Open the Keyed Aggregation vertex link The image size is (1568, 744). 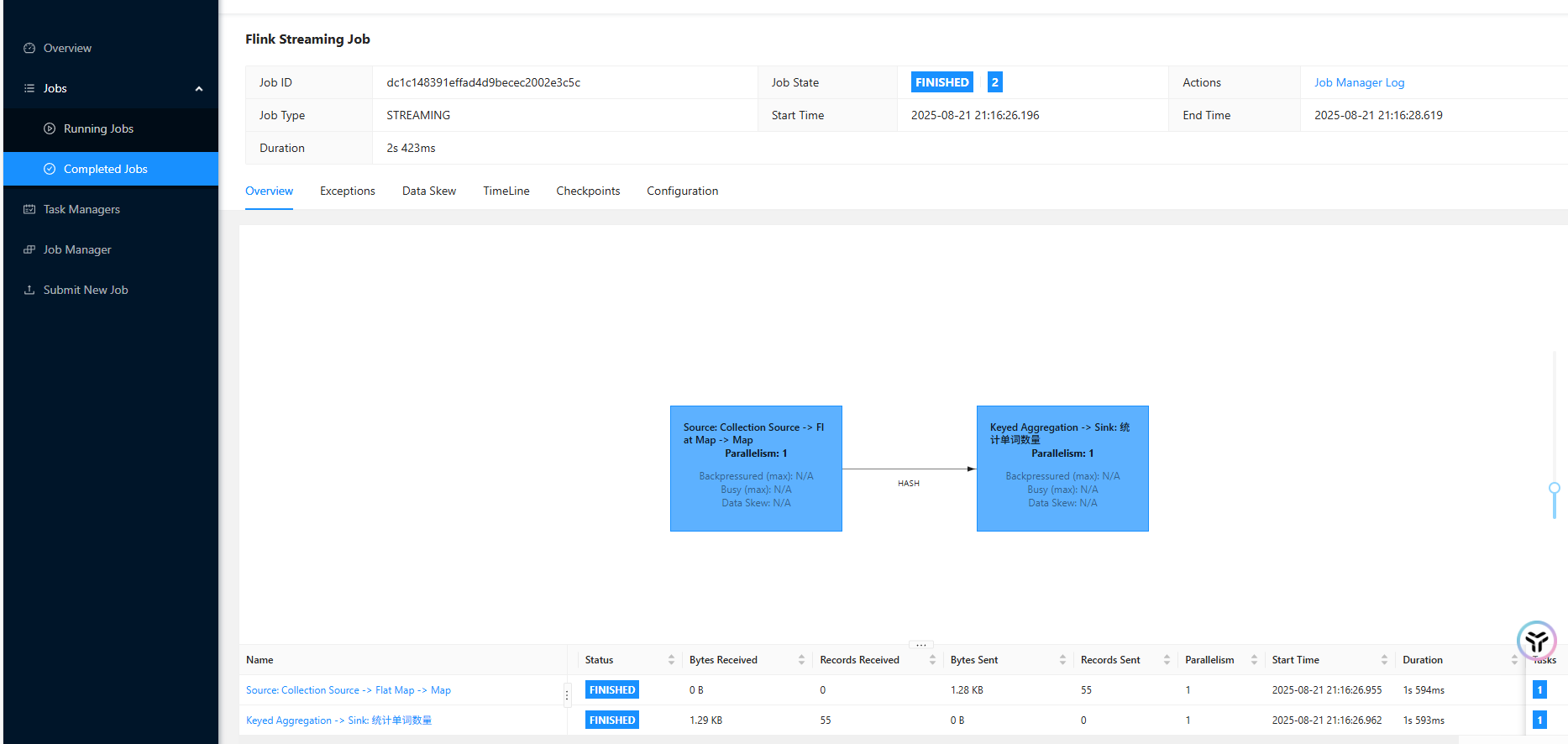(x=338, y=720)
